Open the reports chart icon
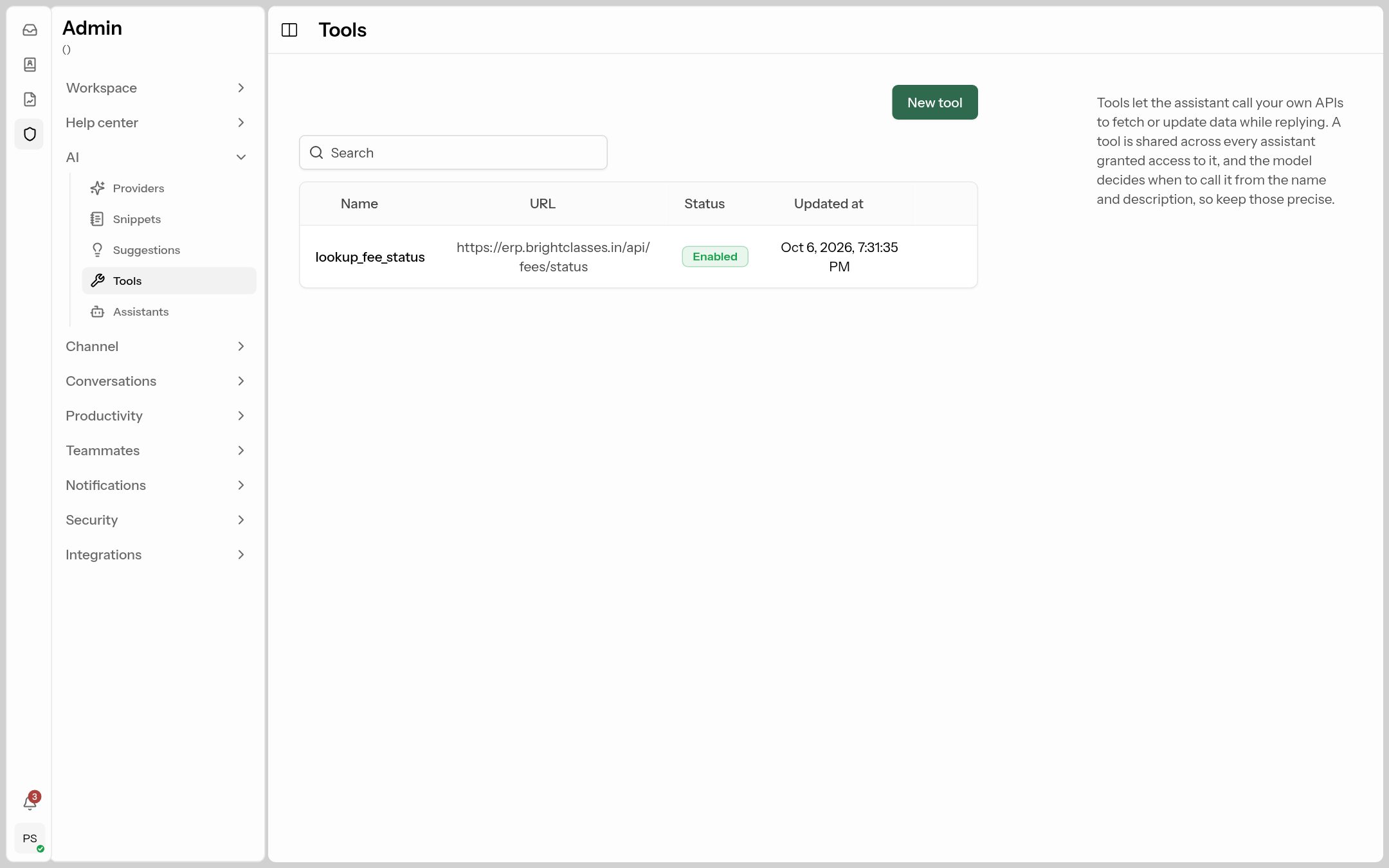1389x868 pixels. [x=30, y=99]
